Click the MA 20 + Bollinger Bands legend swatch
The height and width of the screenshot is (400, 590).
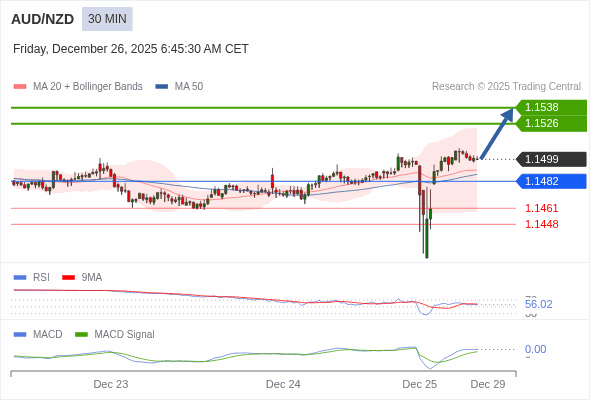click(x=20, y=87)
